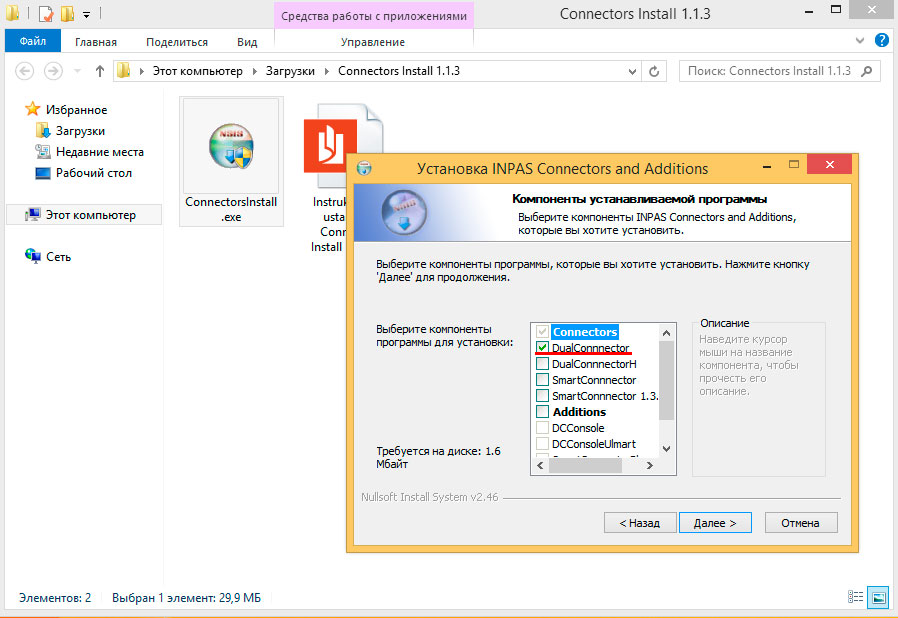Open Explorer help question mark icon

pos(882,40)
